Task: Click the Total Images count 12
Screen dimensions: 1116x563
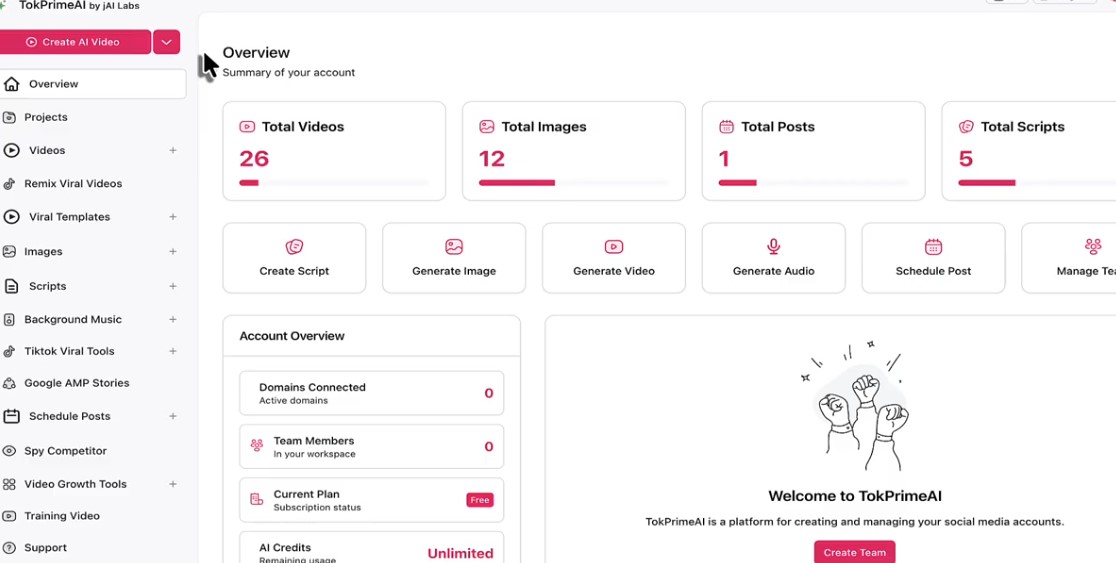Action: 492,159
